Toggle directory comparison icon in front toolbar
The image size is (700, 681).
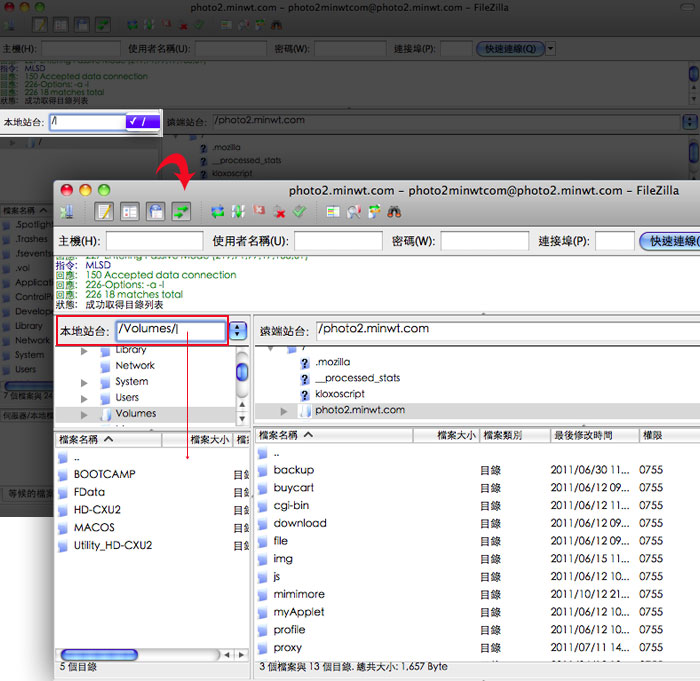[354, 212]
